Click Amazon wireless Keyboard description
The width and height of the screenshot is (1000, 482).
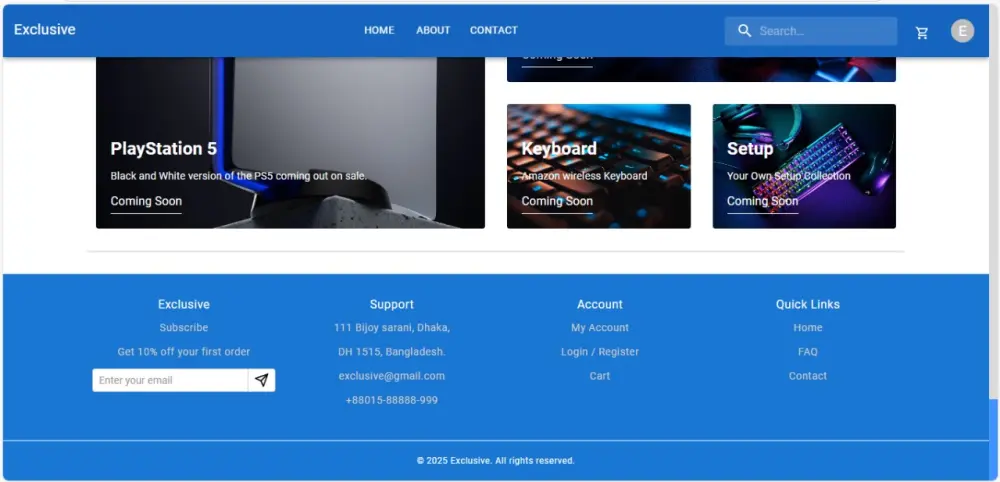pos(584,176)
